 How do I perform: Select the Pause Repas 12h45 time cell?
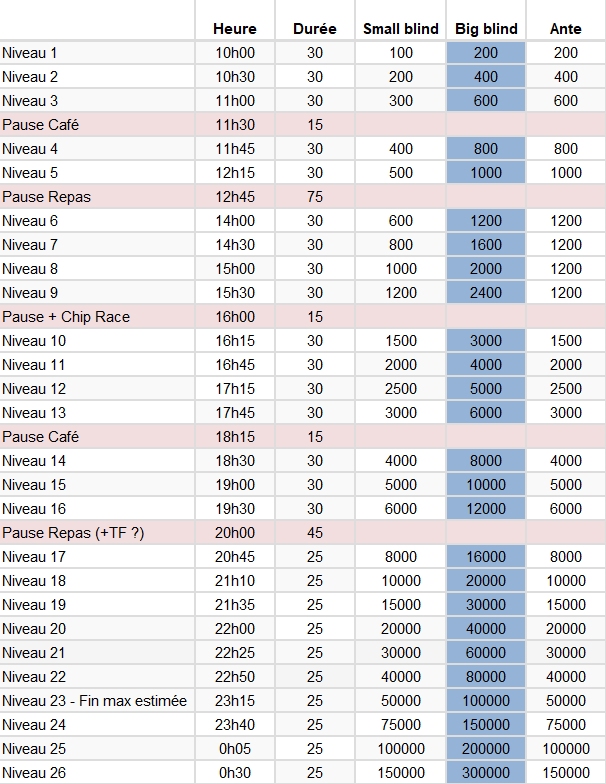click(236, 197)
